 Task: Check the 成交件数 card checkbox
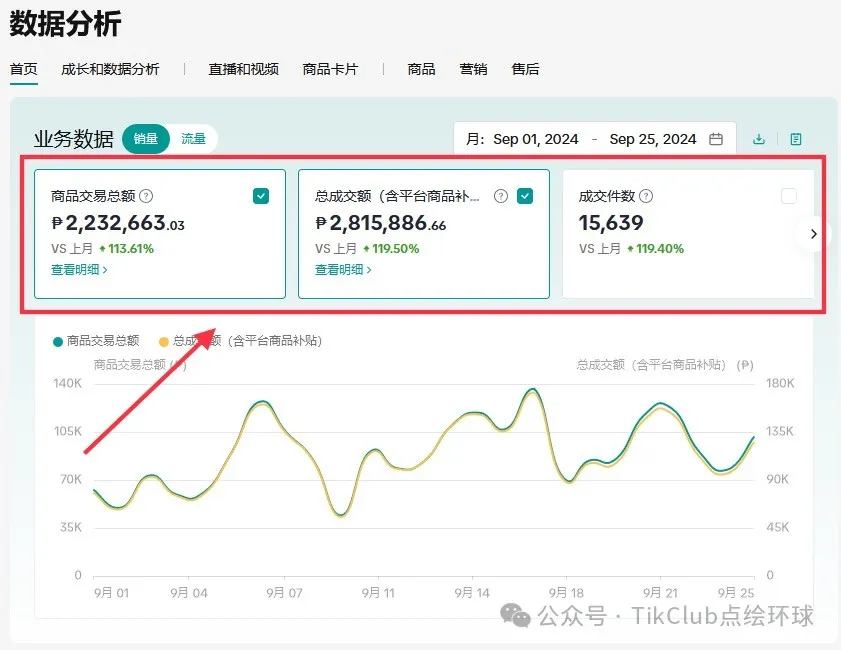789,196
